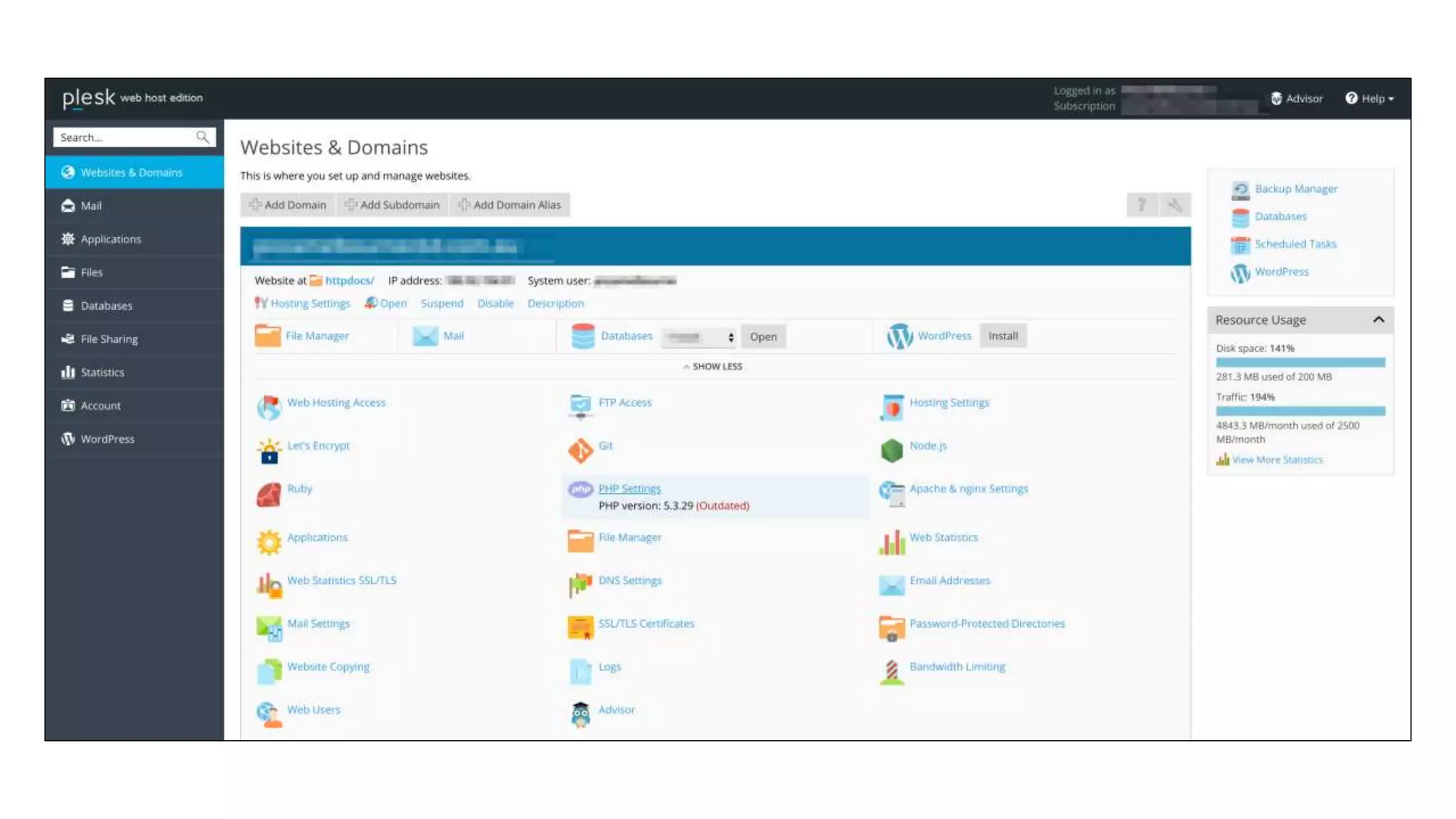The width and height of the screenshot is (1456, 819).
Task: Open the Ruby gem icon
Action: coord(269,493)
